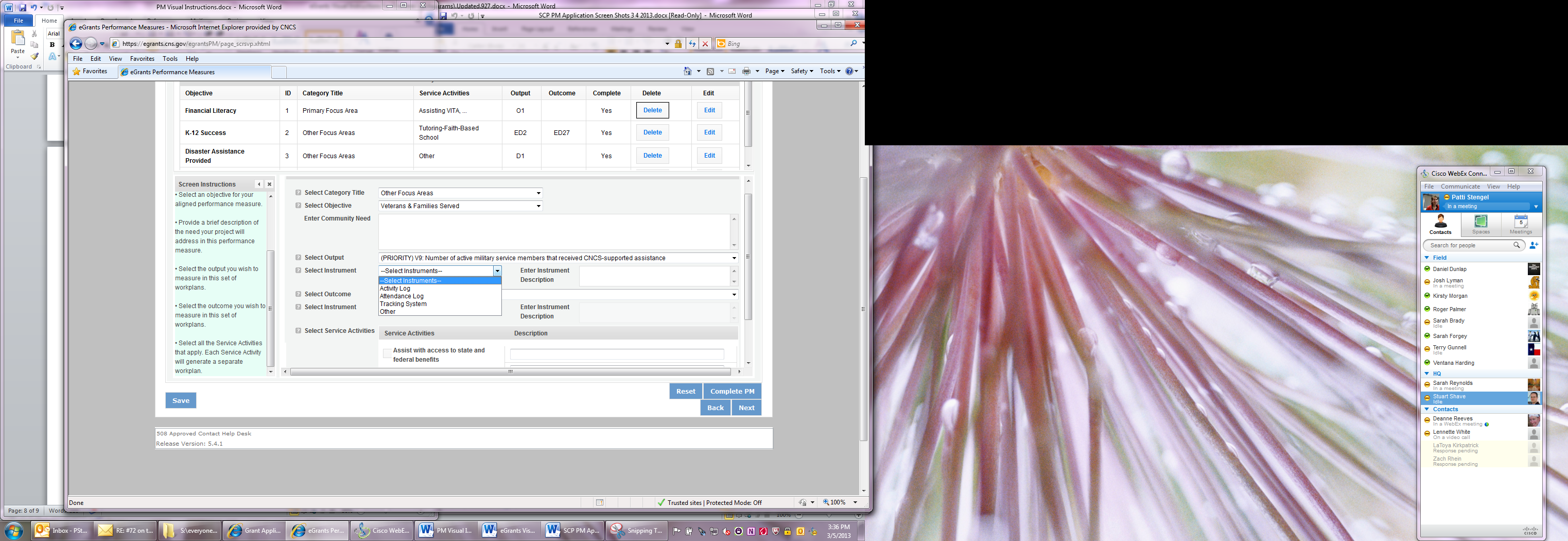
Task: Click the Format Painter brush in Word
Action: tap(34, 56)
